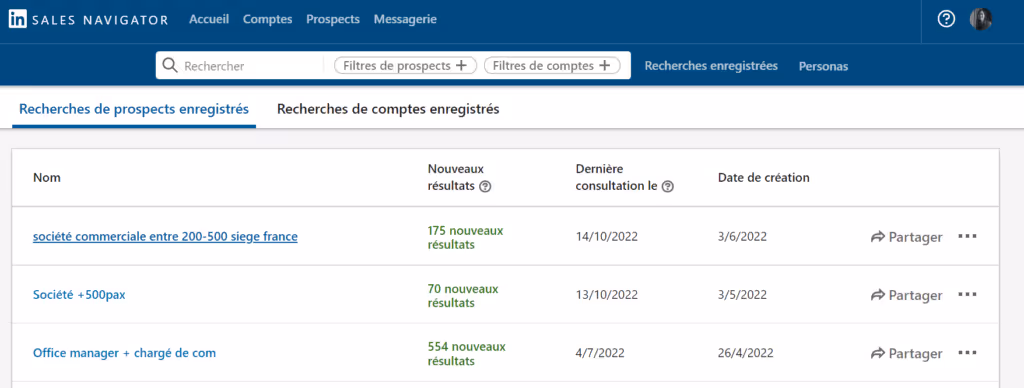View the 175 nouveaux résultats

coord(466,238)
